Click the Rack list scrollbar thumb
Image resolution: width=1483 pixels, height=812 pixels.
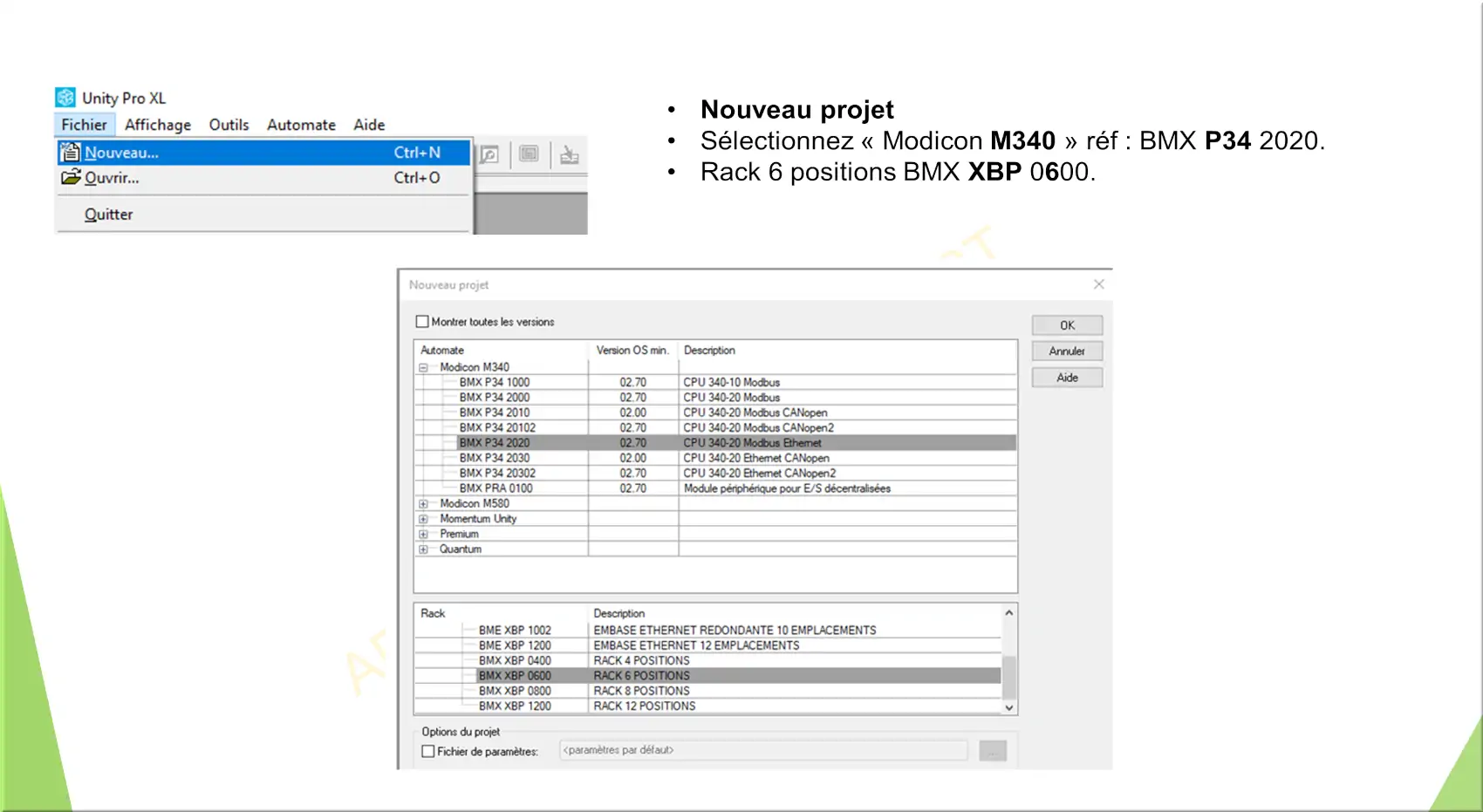[1008, 678]
